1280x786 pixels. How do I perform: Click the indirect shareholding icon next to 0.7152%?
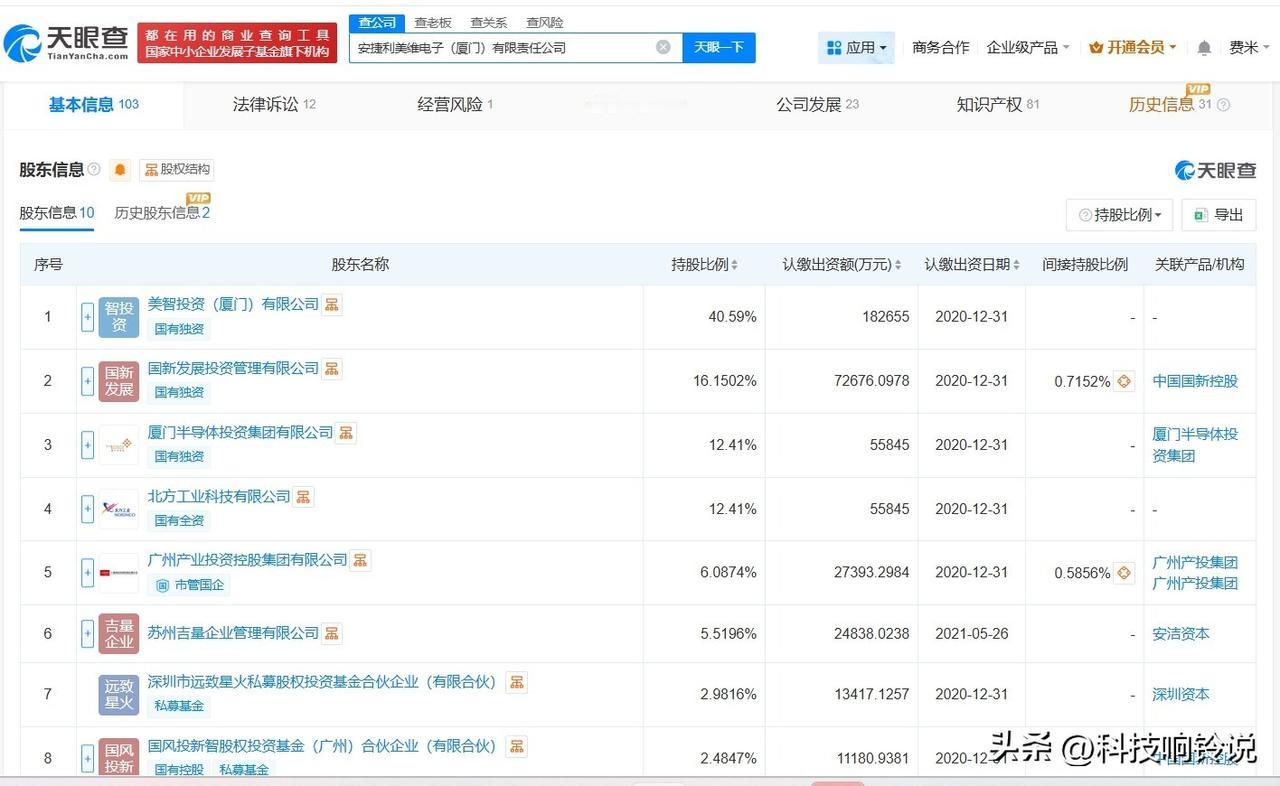click(x=1124, y=381)
